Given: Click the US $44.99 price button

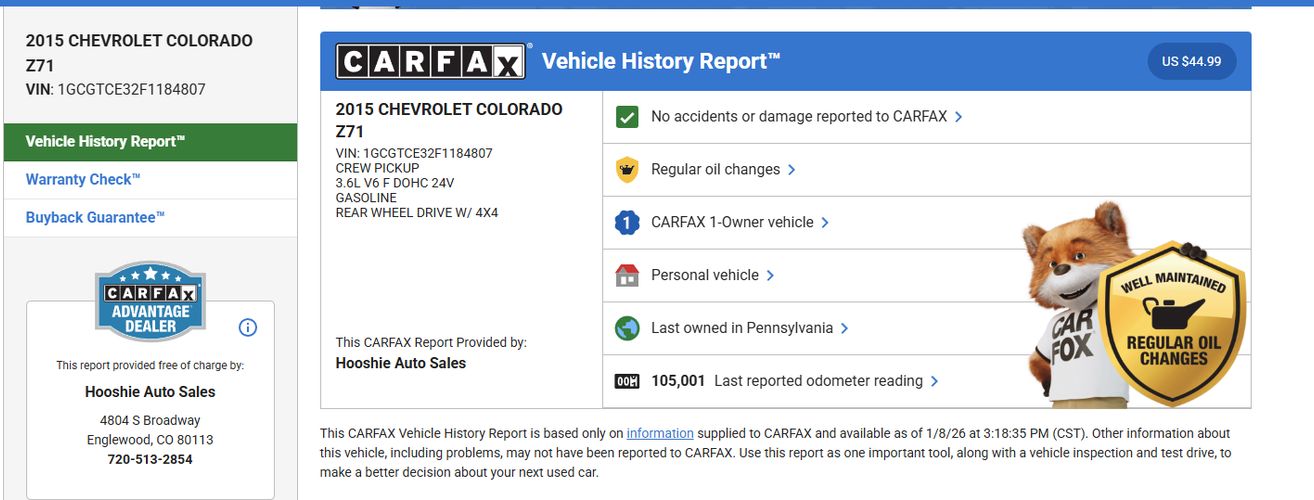Looking at the screenshot, I should coord(1191,62).
